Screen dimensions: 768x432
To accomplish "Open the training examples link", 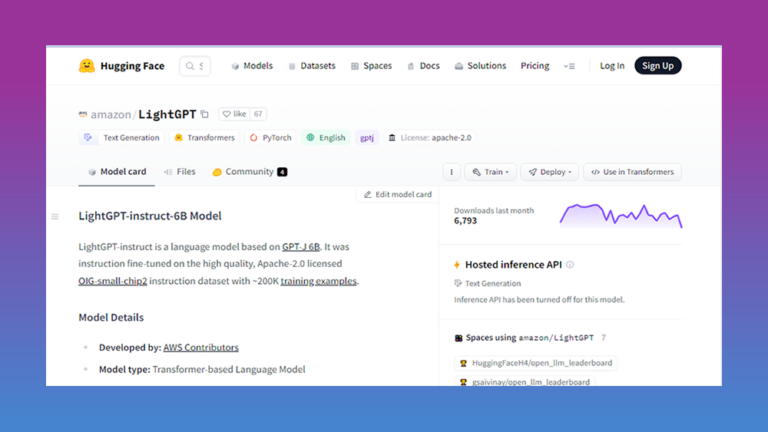I will (318, 281).
